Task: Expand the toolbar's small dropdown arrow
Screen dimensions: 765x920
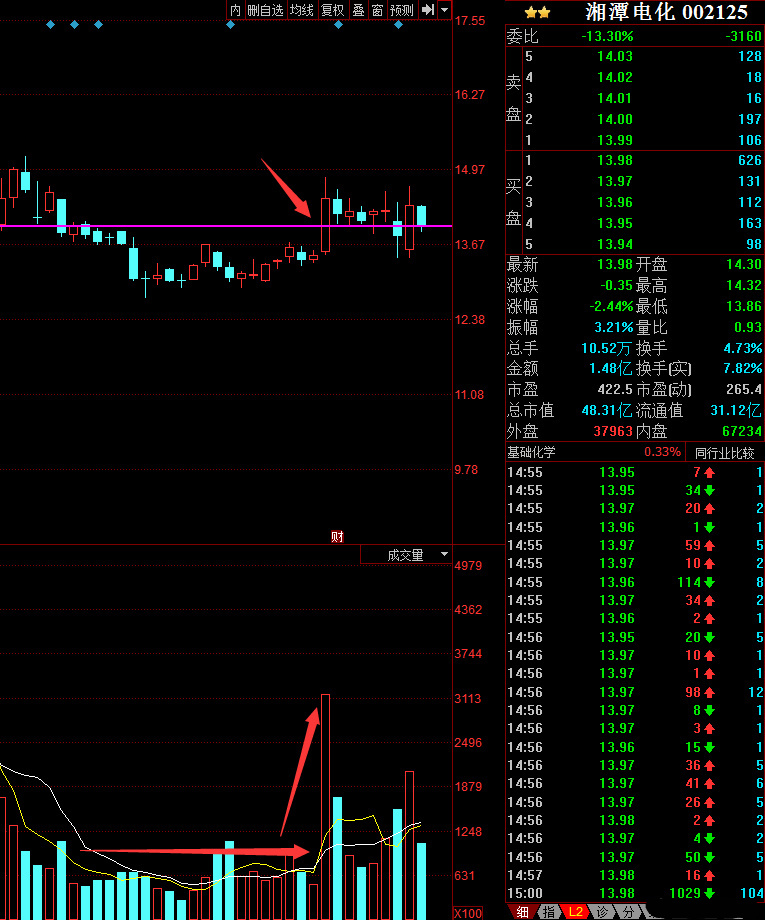Action: click(x=443, y=10)
